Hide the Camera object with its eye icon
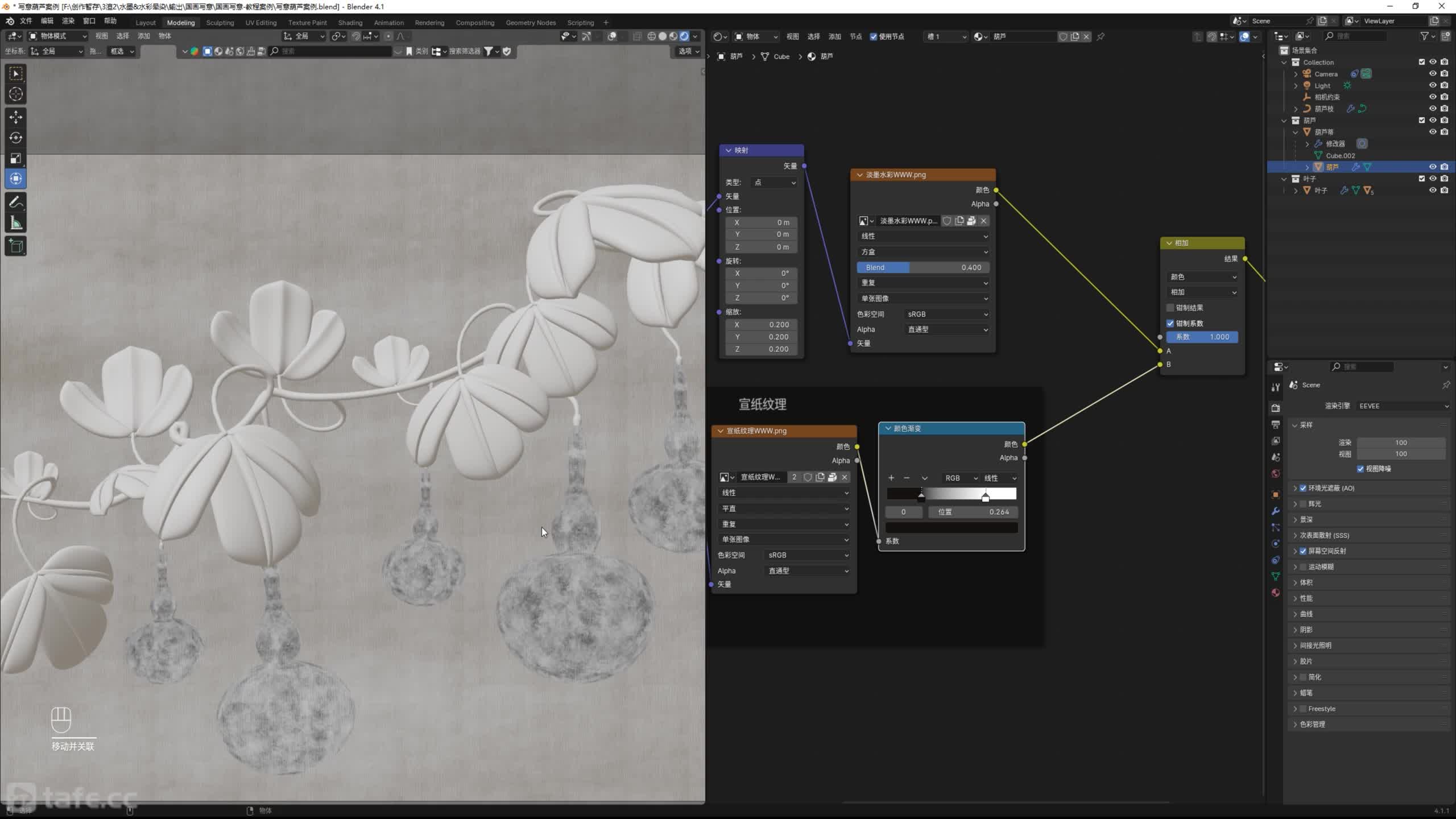Viewport: 1456px width, 819px height. 1433,74
